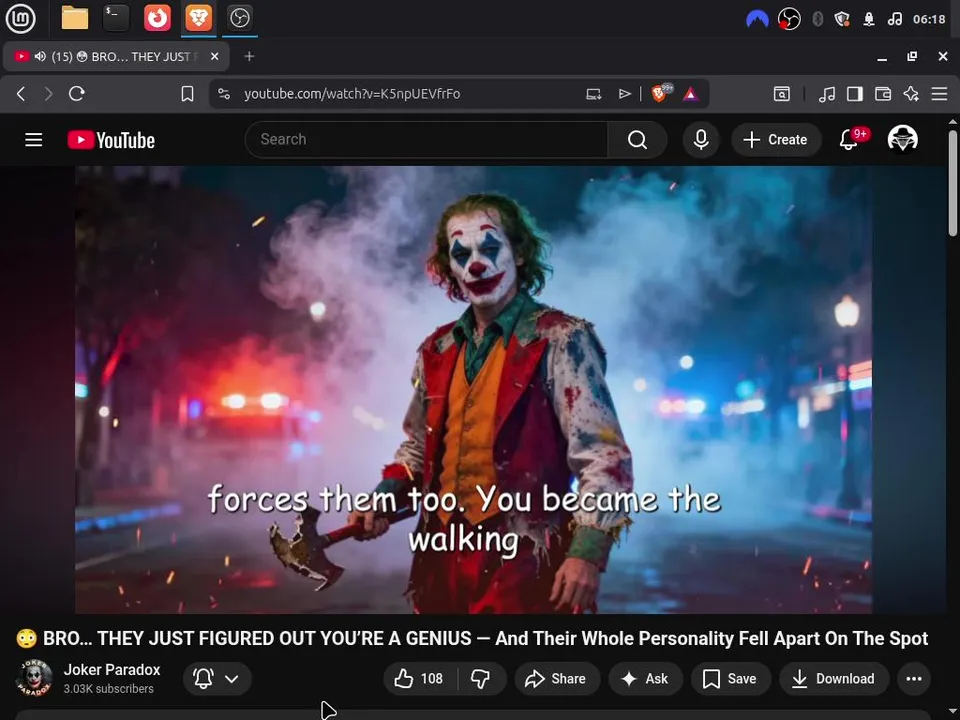Open the OBS tray indicator icon
Screen dimensions: 960x720
tap(789, 19)
